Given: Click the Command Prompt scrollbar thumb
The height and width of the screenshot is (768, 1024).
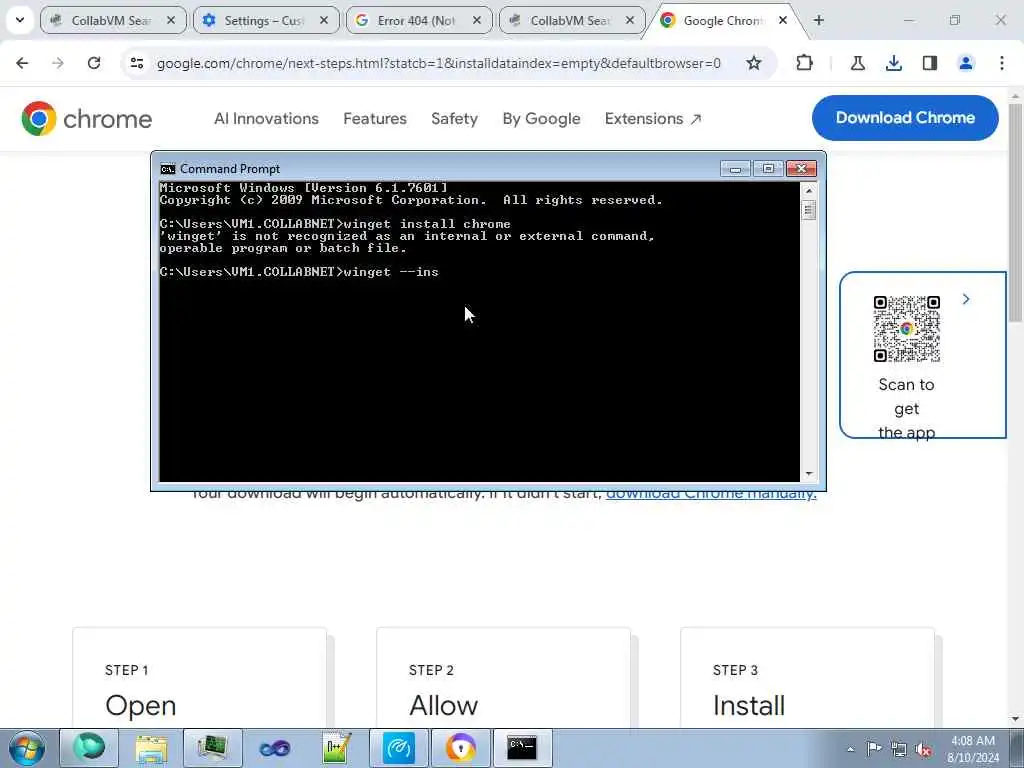Looking at the screenshot, I should coord(808,210).
